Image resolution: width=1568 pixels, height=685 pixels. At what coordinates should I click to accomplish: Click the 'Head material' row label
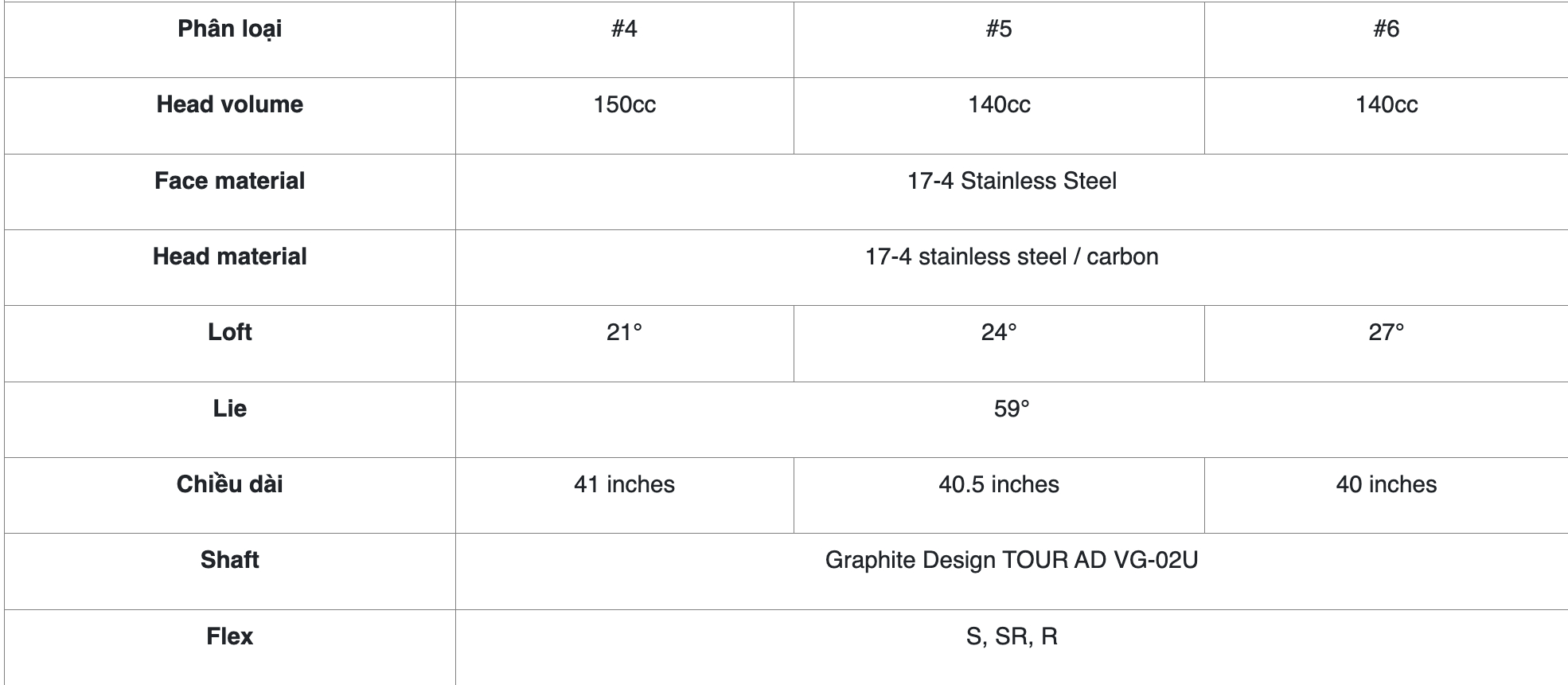point(230,268)
